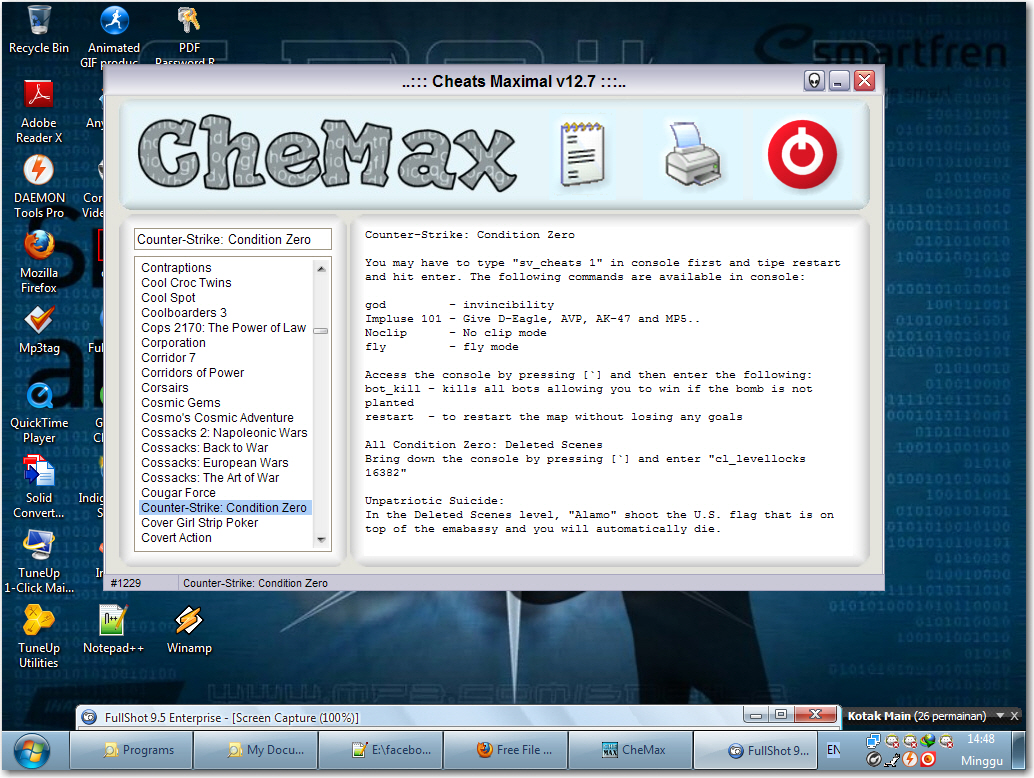1034x778 pixels.
Task: Click the EN language indicator
Action: tap(834, 750)
